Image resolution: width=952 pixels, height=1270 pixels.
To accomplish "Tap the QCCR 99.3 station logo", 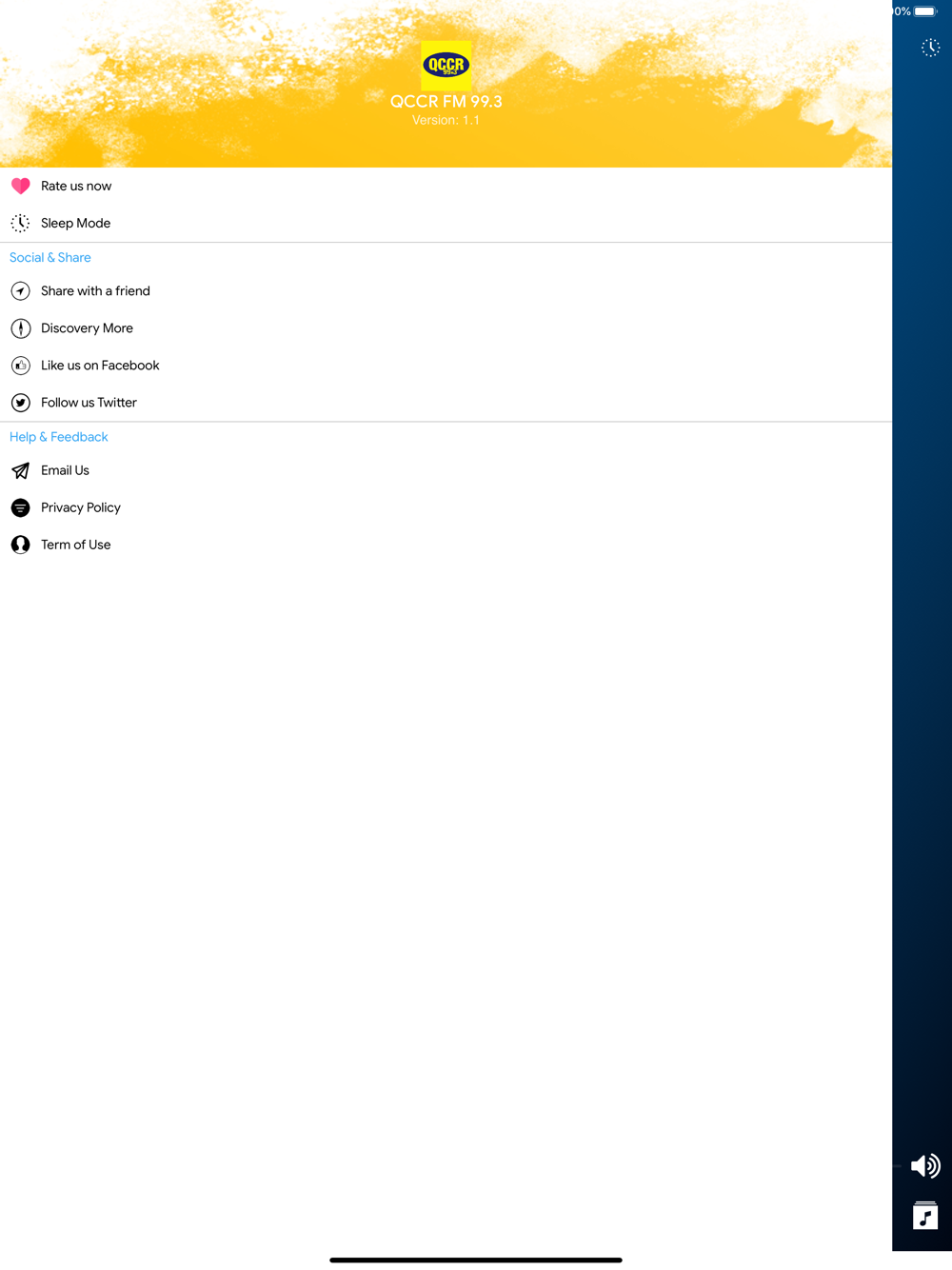I will point(446,66).
